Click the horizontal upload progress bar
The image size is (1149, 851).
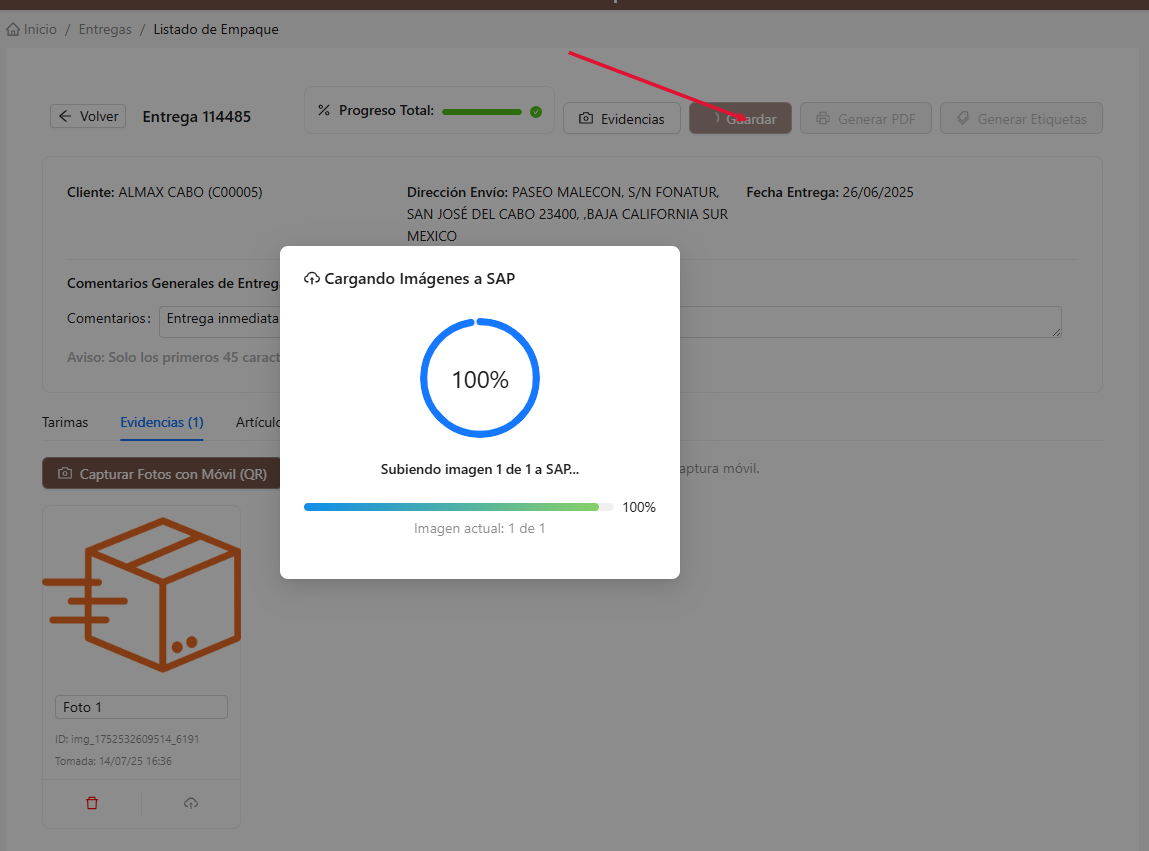(459, 507)
